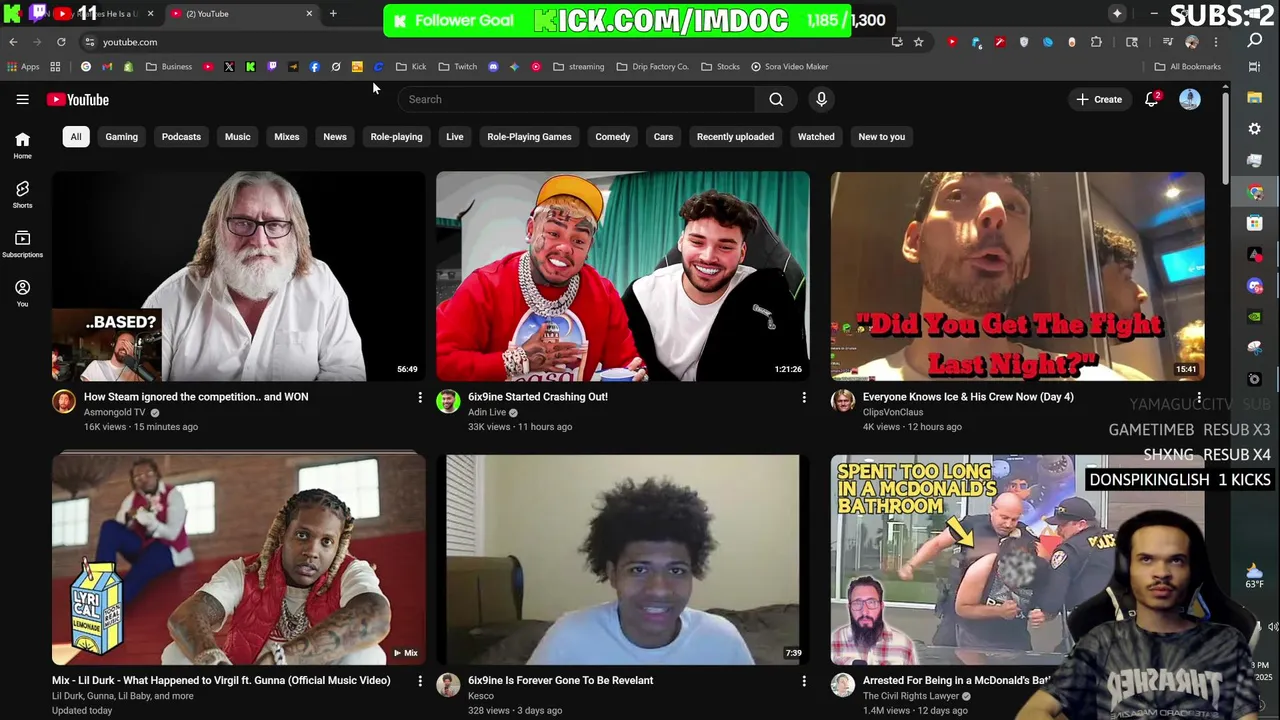
Task: Open more options for the Steam video
Action: (x=420, y=398)
